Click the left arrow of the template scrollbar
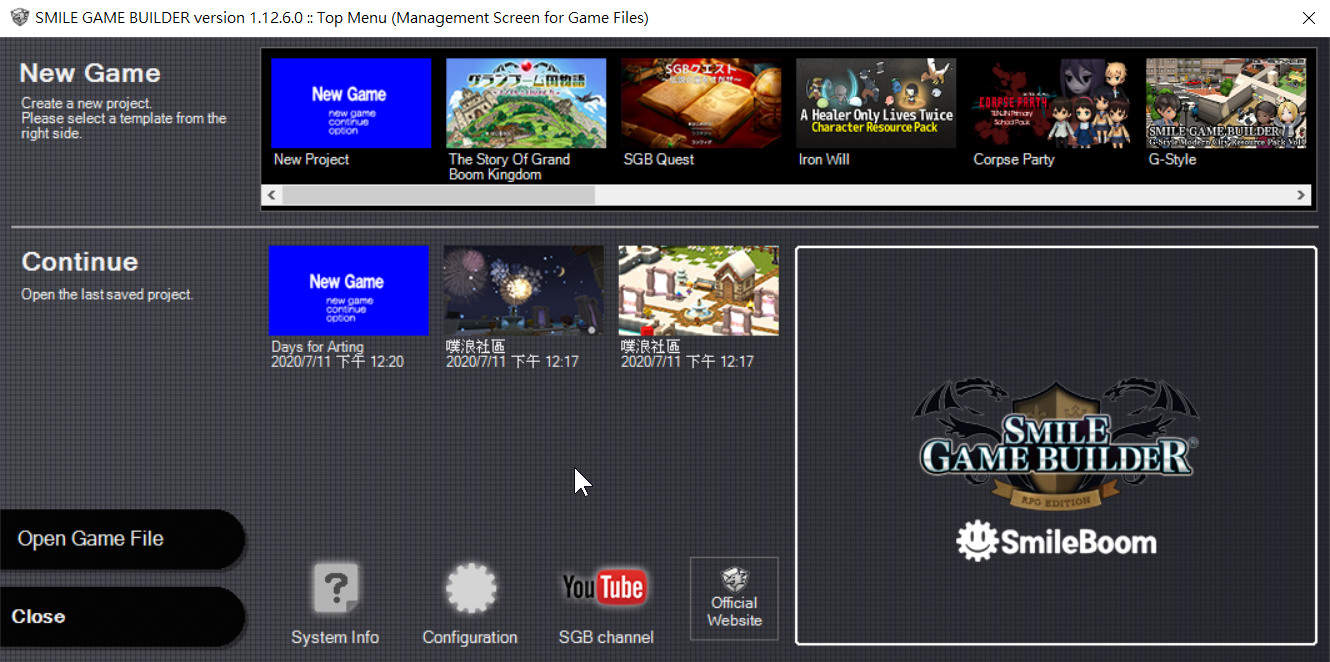This screenshot has width=1330, height=662. click(271, 195)
